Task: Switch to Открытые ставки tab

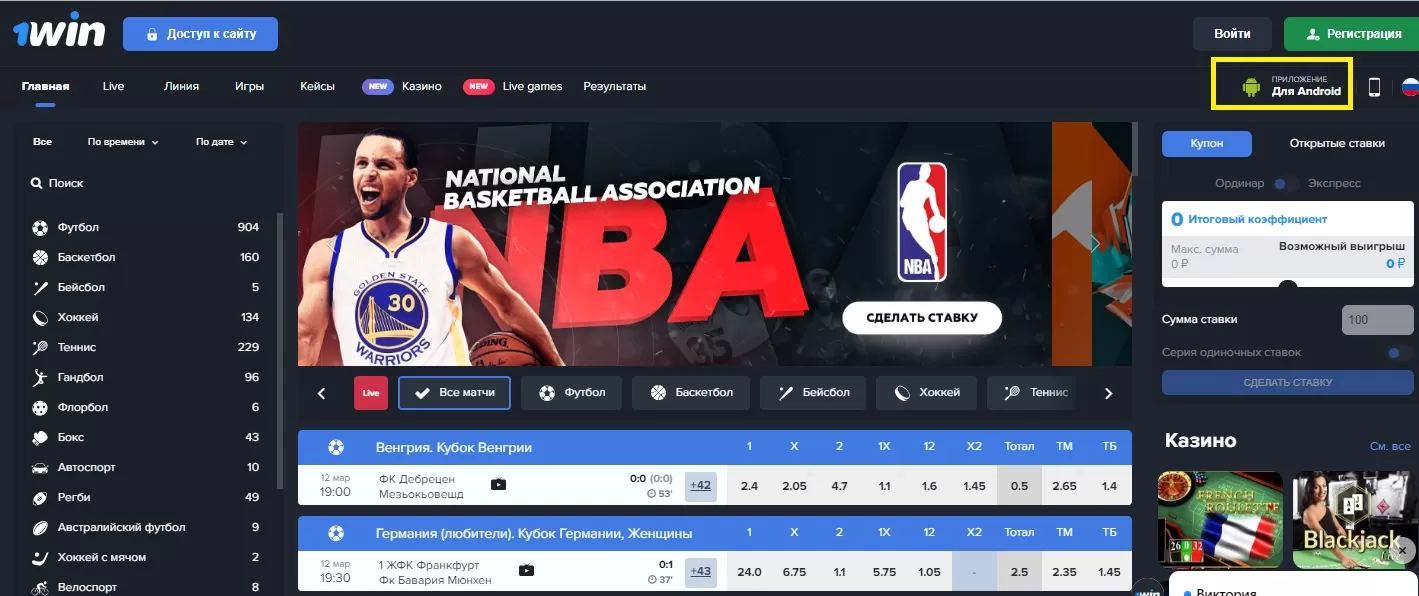Action: tap(1336, 143)
